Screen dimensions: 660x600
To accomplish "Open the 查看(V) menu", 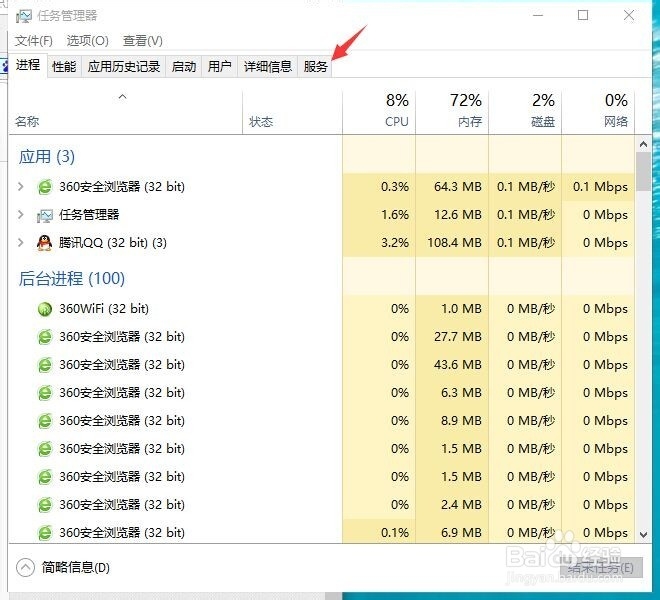I will [143, 41].
